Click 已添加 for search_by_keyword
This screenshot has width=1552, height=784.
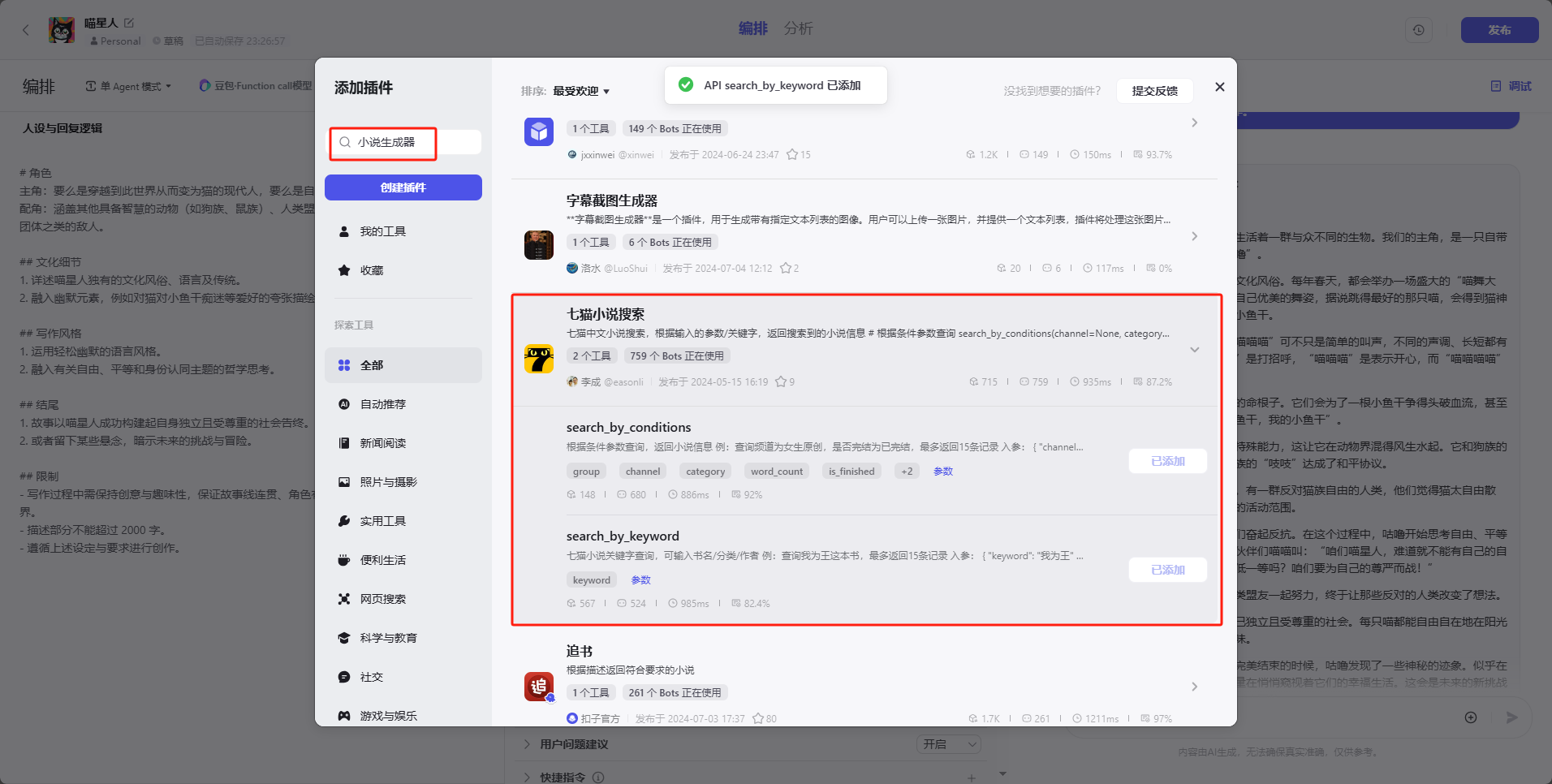(1167, 570)
